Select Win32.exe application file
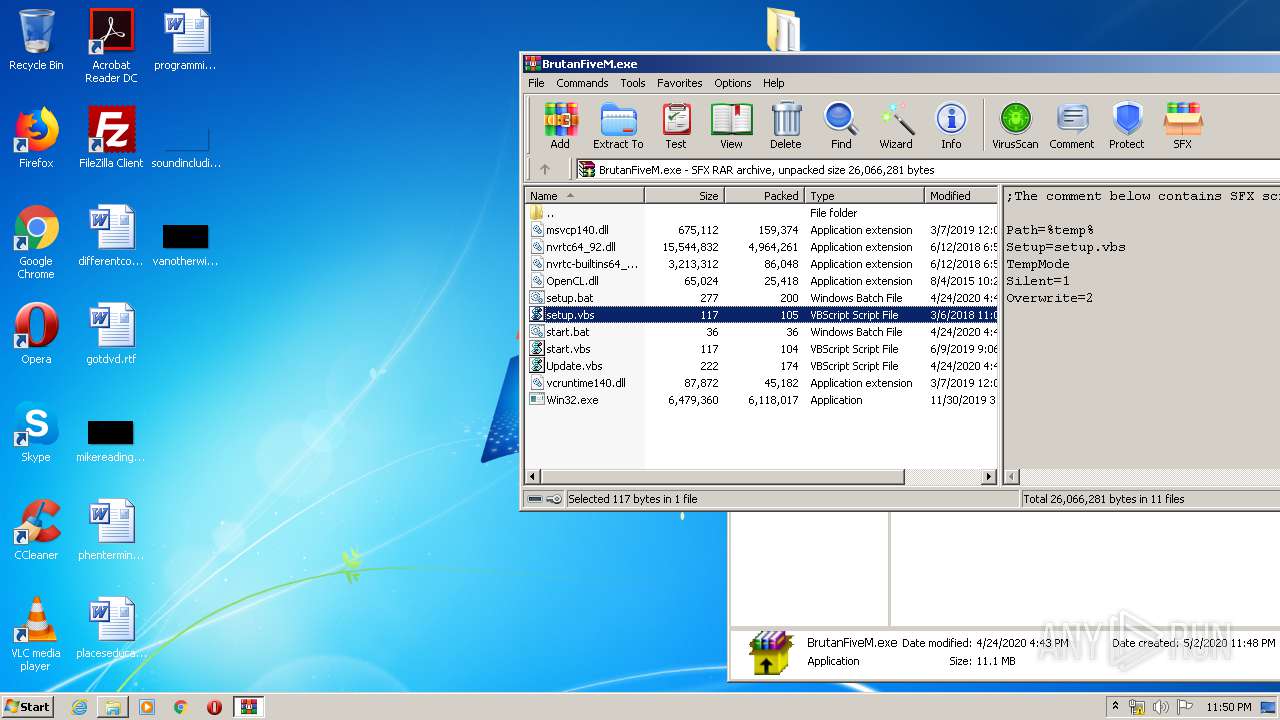Viewport: 1280px width, 720px height. 761,400
